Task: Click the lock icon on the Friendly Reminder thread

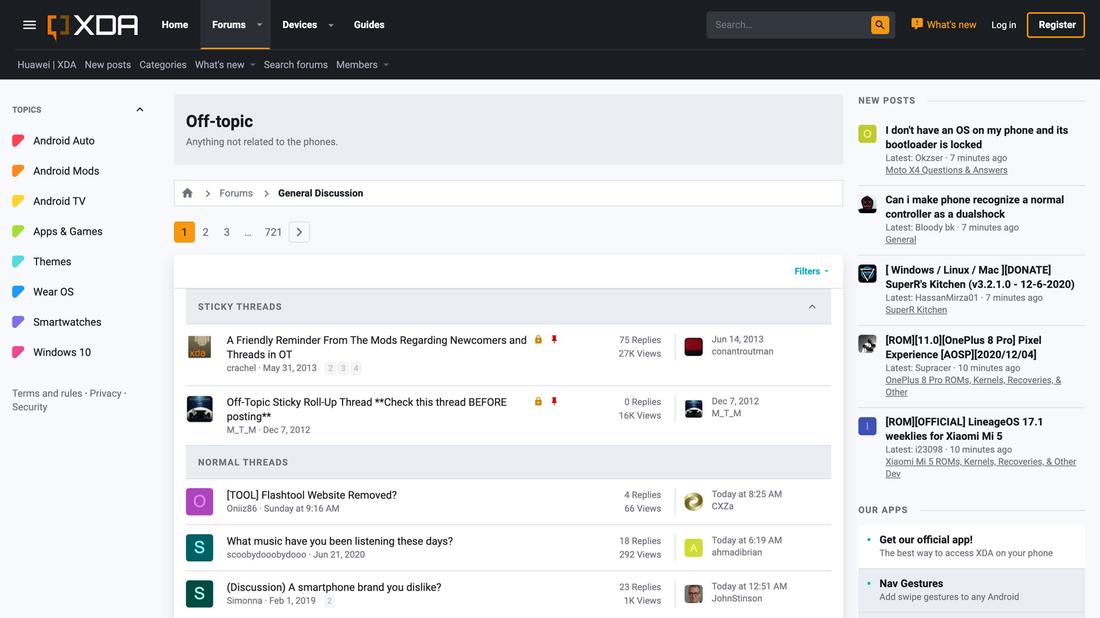Action: coord(537,339)
